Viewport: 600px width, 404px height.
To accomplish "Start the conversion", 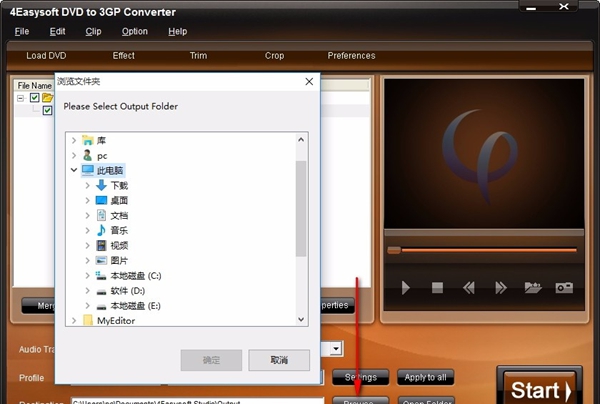I will [x=540, y=389].
